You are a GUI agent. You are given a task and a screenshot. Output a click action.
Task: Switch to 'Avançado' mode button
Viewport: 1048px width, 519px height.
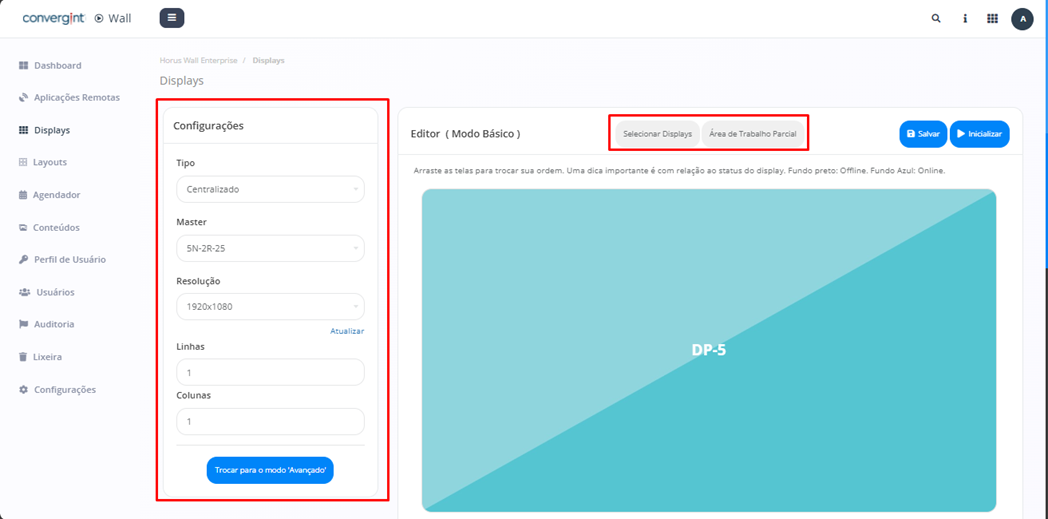(270, 470)
